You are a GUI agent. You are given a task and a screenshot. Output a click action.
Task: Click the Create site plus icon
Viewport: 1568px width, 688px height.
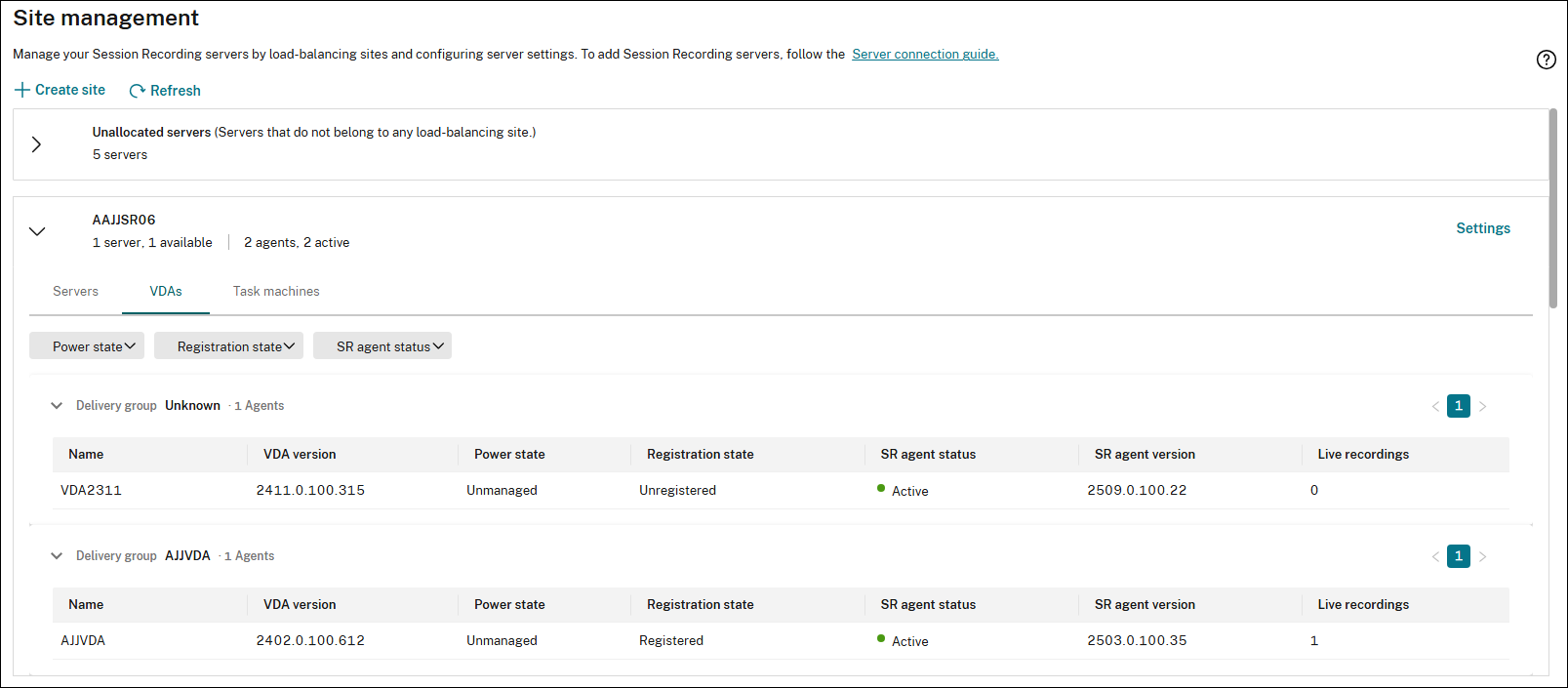[22, 90]
